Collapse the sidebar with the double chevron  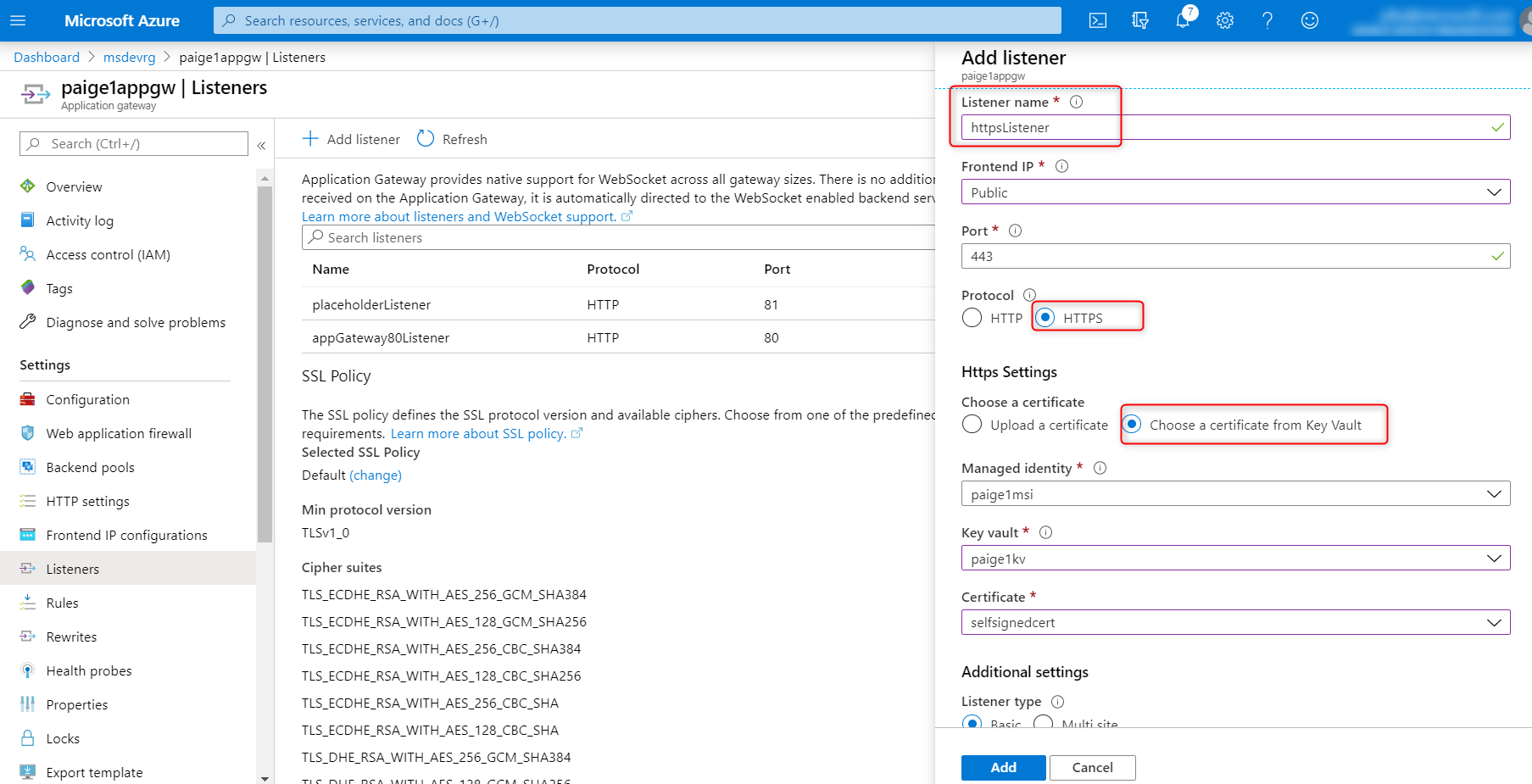pyautogui.click(x=261, y=145)
